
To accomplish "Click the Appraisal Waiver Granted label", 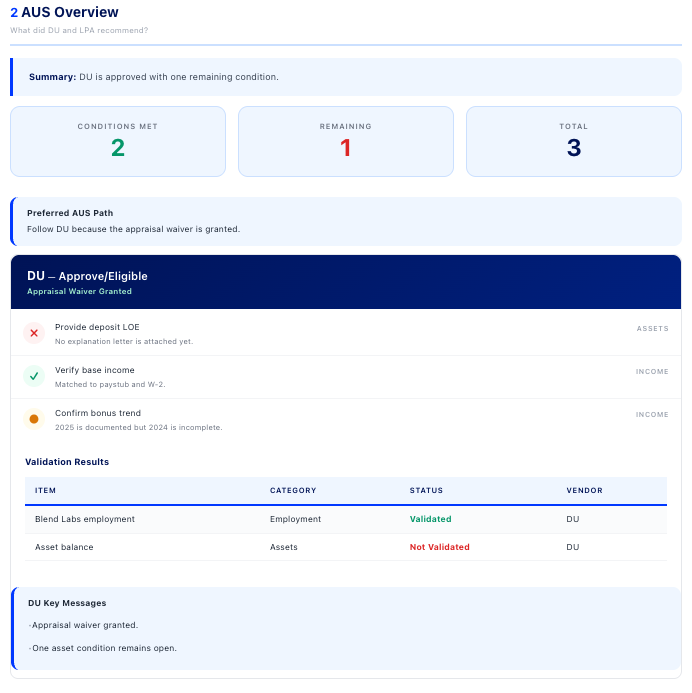I will [x=79, y=292].
